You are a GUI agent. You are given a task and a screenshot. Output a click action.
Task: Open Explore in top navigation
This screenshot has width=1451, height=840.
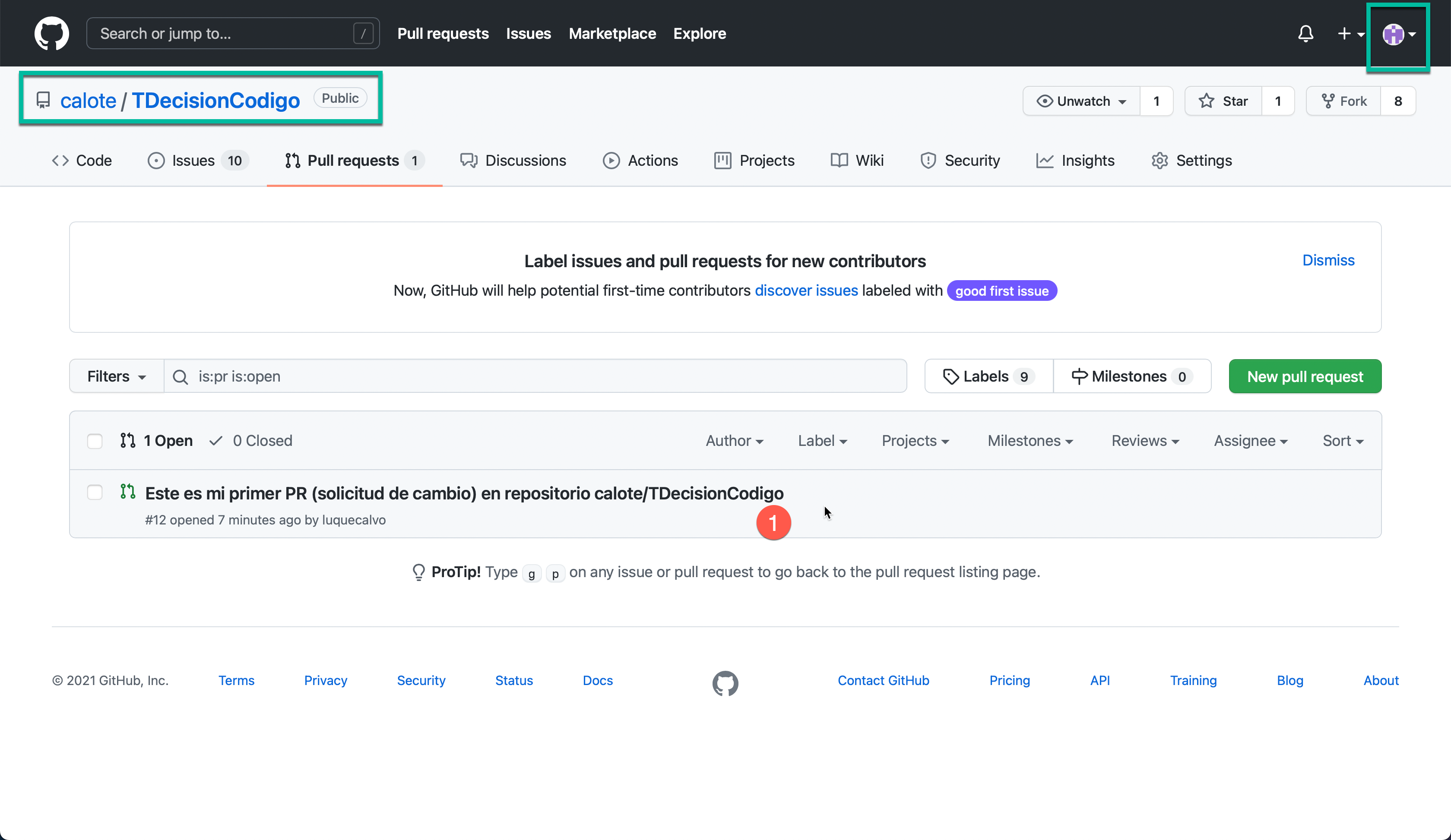(700, 33)
